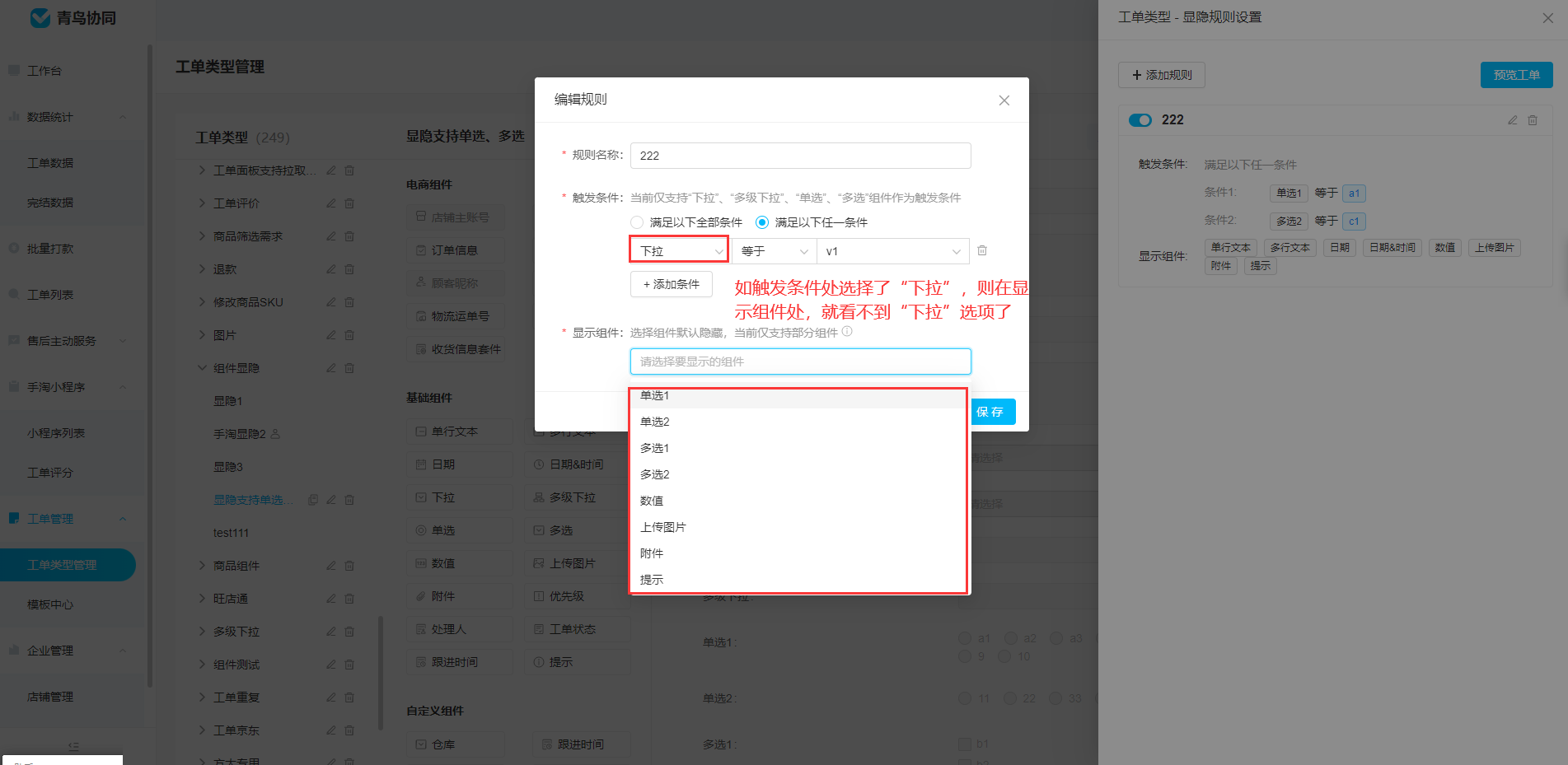The height and width of the screenshot is (765, 1568).
Task: Edit the 商品筛选需求 type
Action: (x=330, y=236)
